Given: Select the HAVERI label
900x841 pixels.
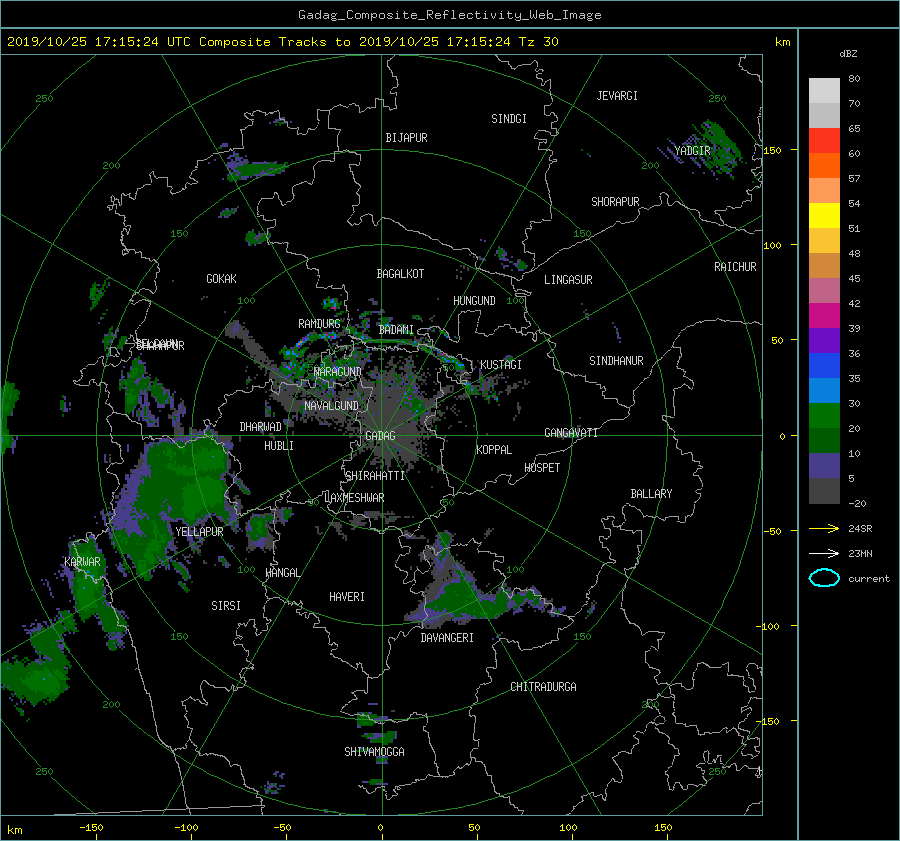Looking at the screenshot, I should [x=347, y=597].
